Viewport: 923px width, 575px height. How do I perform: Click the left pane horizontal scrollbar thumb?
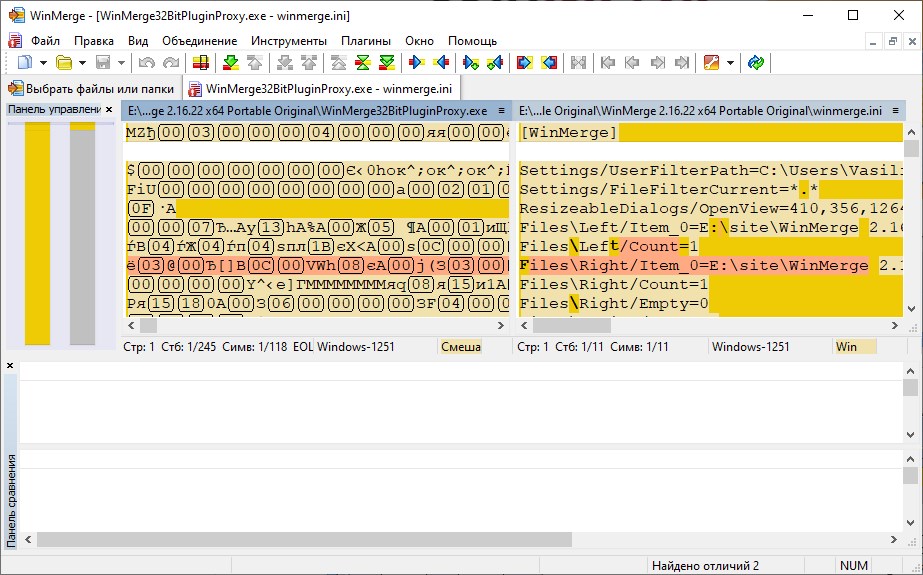pos(148,325)
